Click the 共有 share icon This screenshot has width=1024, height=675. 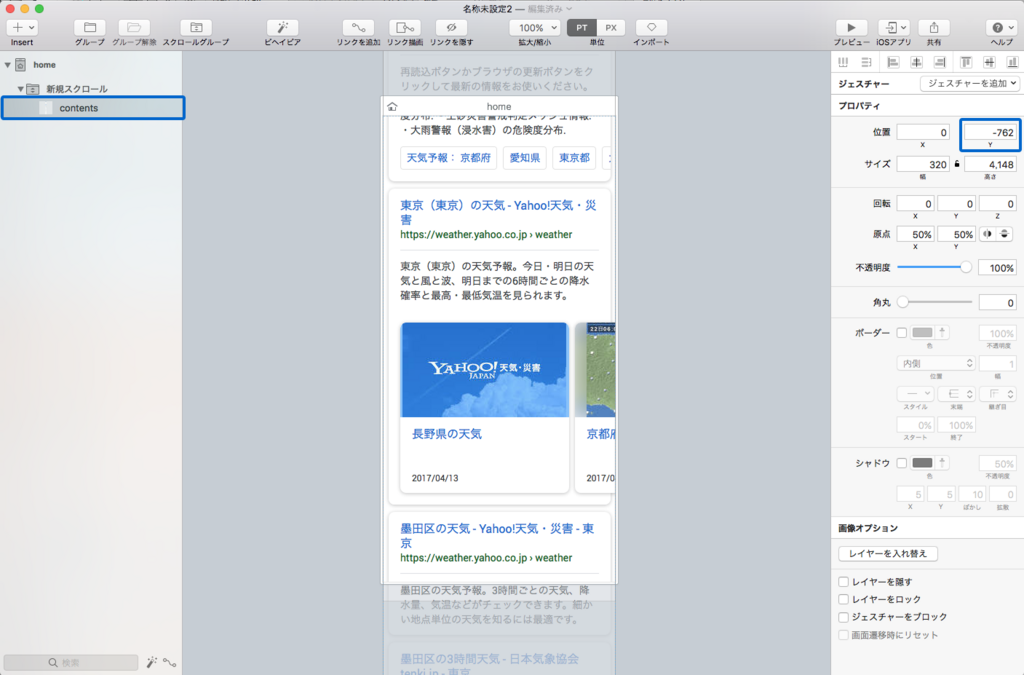coord(934,27)
